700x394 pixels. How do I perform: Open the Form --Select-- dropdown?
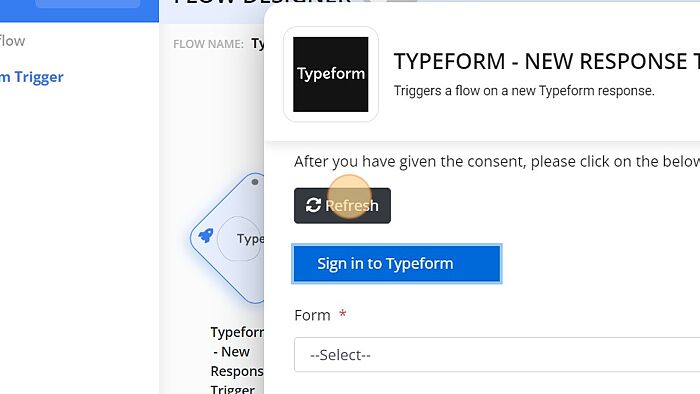pyautogui.click(x=496, y=355)
